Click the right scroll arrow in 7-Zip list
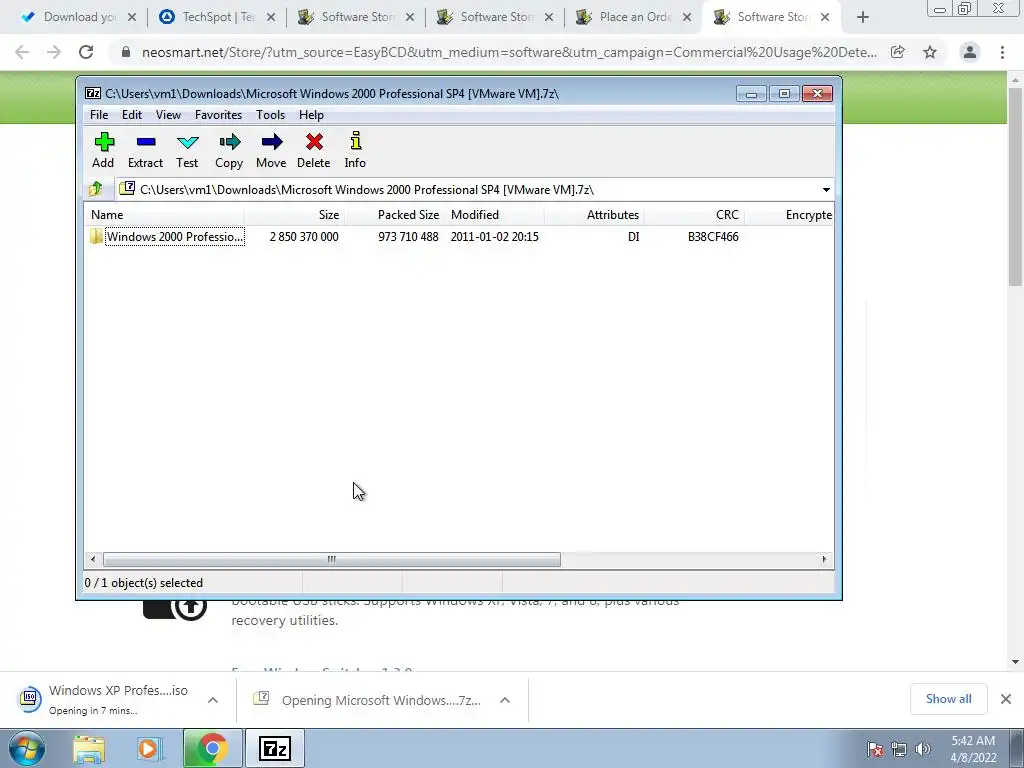This screenshot has height=768, width=1024. pyautogui.click(x=824, y=560)
